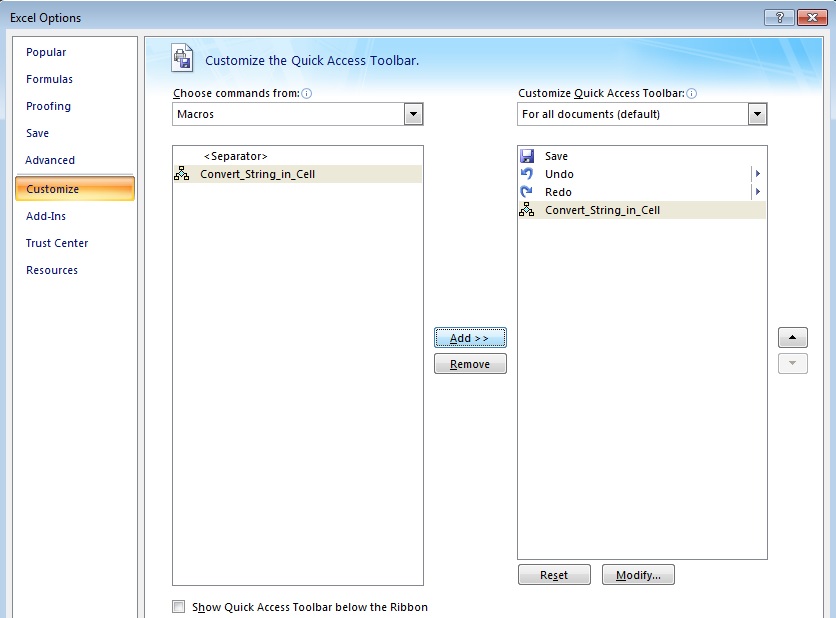The width and height of the screenshot is (836, 618).
Task: Select Convert_String_in_Cell in the right toolbar list
Action: click(642, 210)
